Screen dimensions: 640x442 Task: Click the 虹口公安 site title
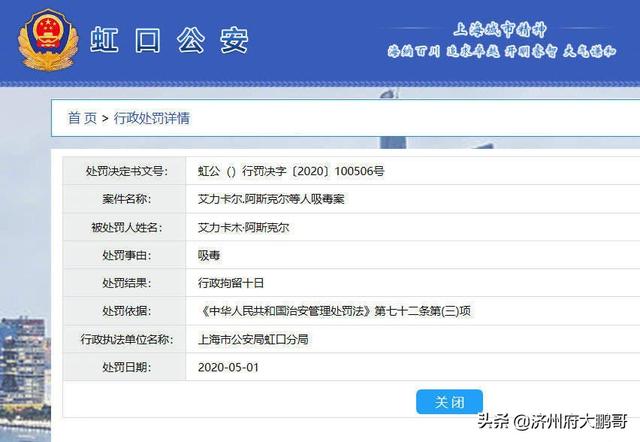pos(169,40)
